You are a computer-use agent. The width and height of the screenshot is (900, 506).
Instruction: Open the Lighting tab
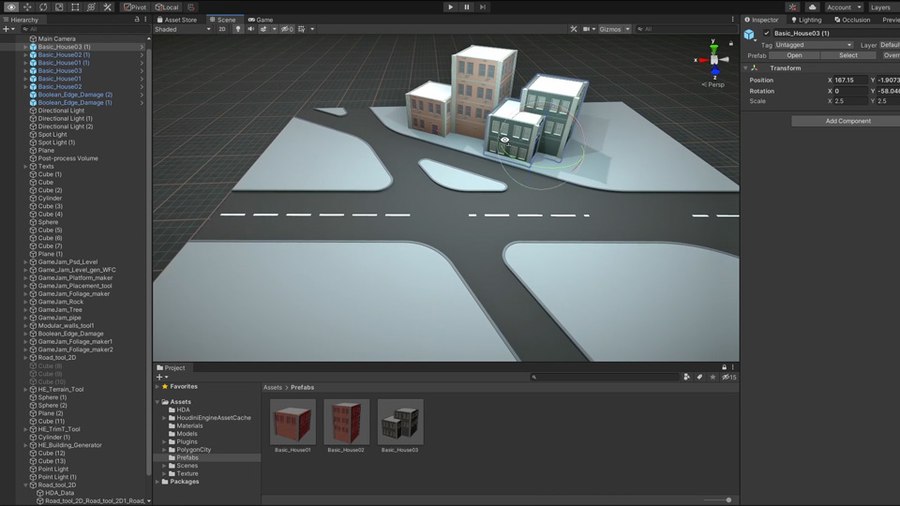[806, 20]
